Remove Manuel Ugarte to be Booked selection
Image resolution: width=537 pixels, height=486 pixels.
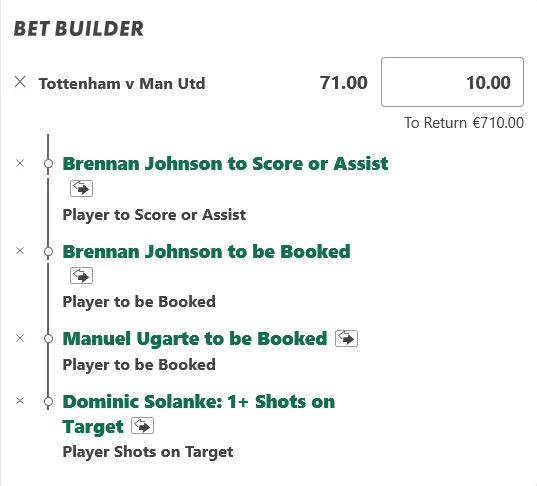pos(20,338)
